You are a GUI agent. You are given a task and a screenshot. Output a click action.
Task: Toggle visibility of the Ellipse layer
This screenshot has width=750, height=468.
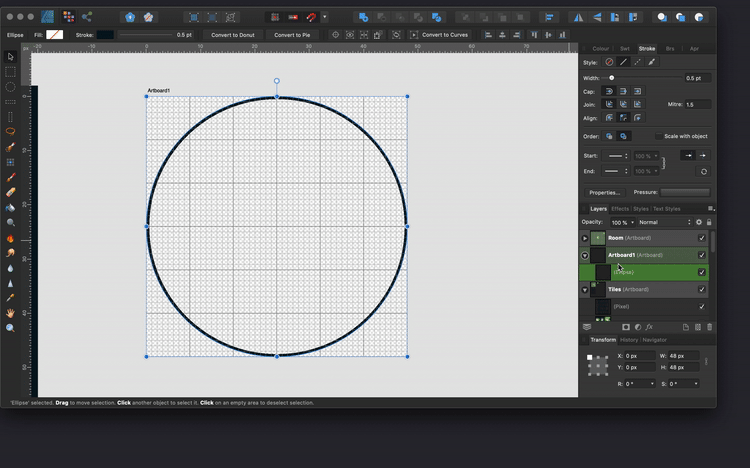click(x=702, y=272)
